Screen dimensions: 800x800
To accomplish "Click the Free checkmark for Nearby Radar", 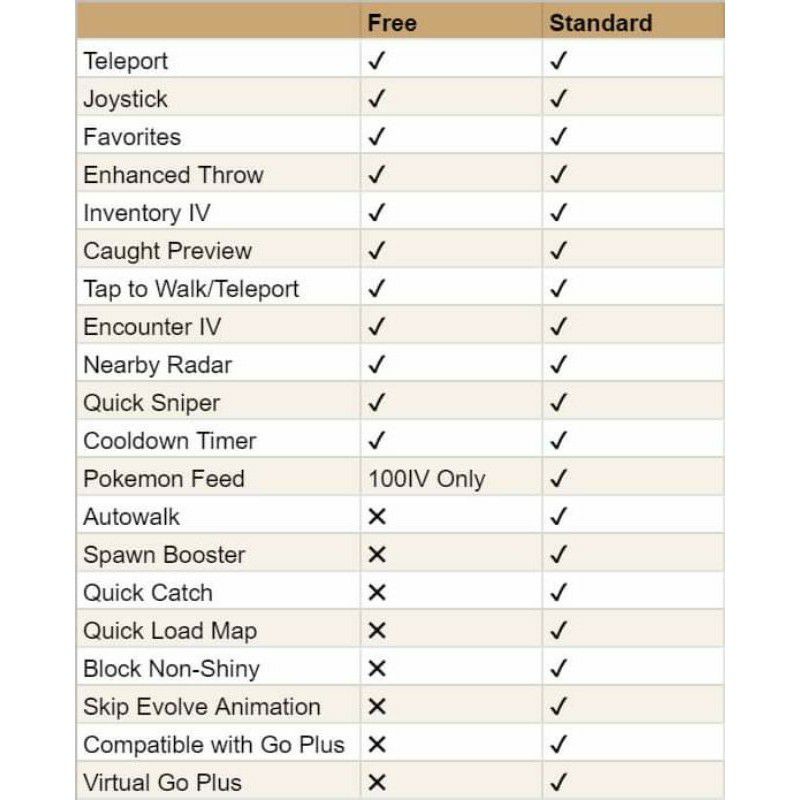I will point(377,364).
